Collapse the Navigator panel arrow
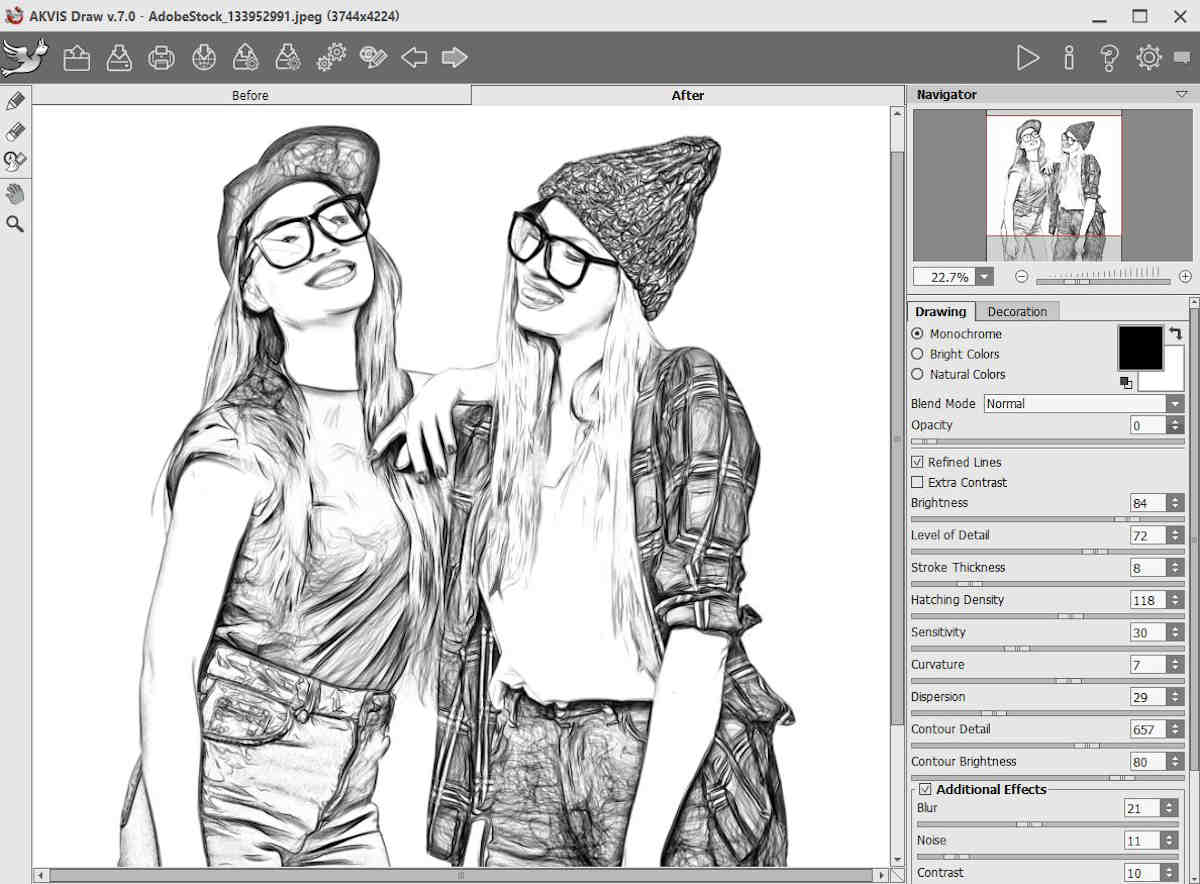 point(1182,94)
